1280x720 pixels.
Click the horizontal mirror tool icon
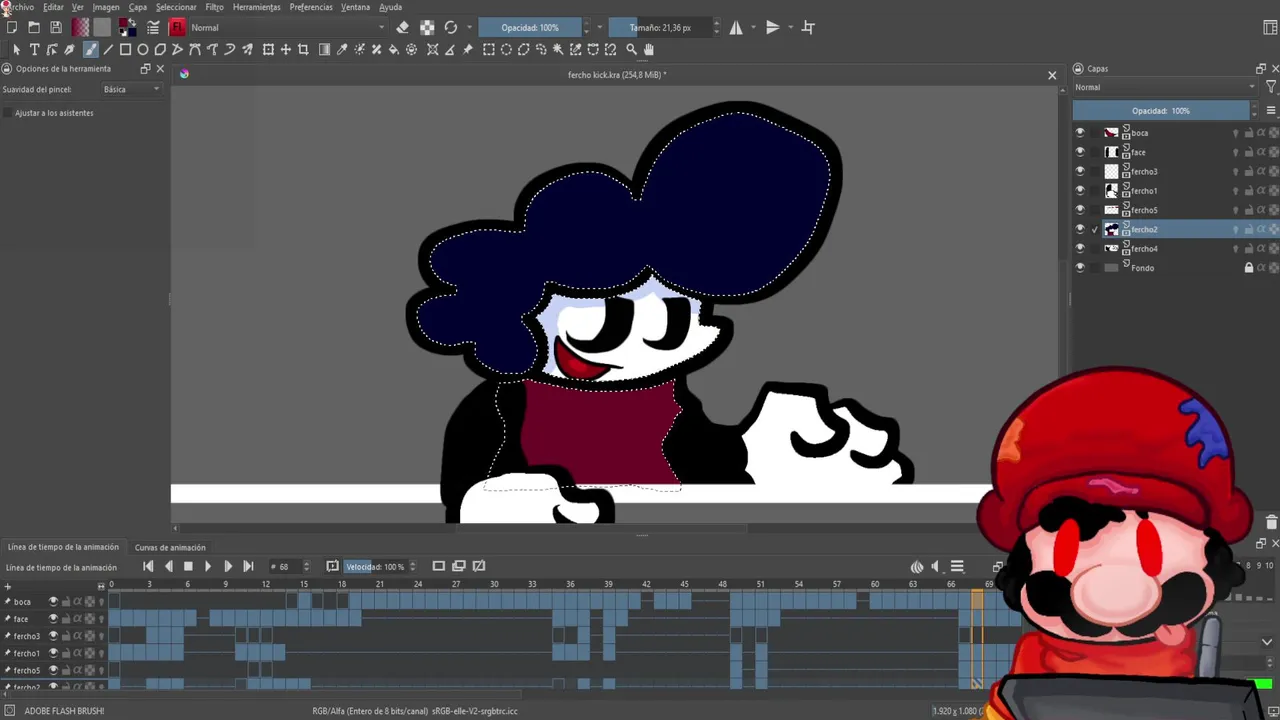click(736, 27)
